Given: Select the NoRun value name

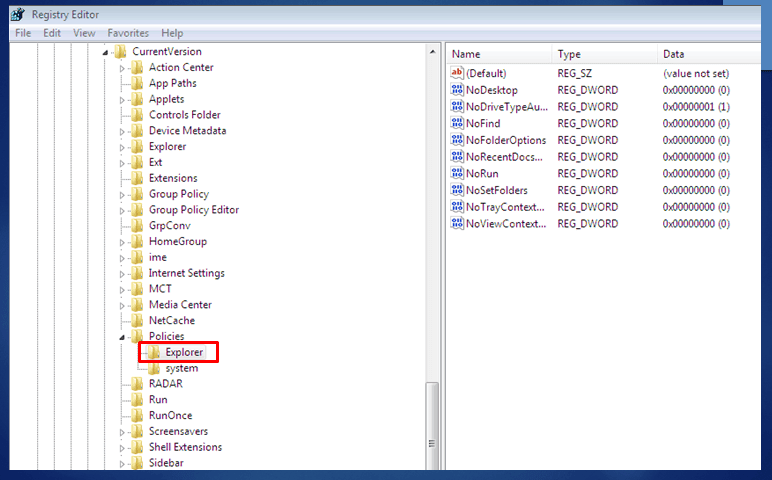Looking at the screenshot, I should [482, 173].
